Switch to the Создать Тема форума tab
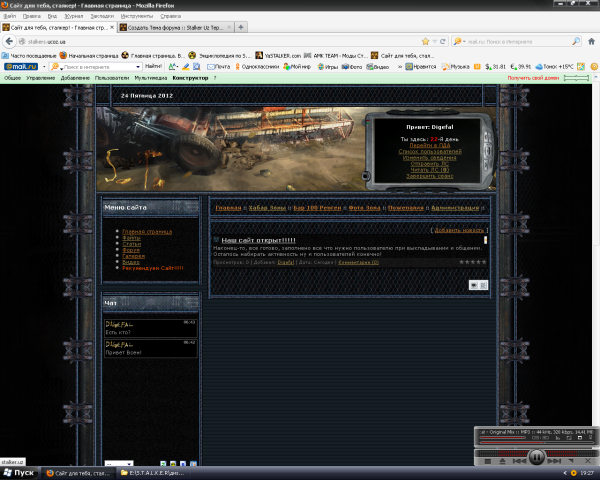The height and width of the screenshot is (480, 600). [177, 29]
